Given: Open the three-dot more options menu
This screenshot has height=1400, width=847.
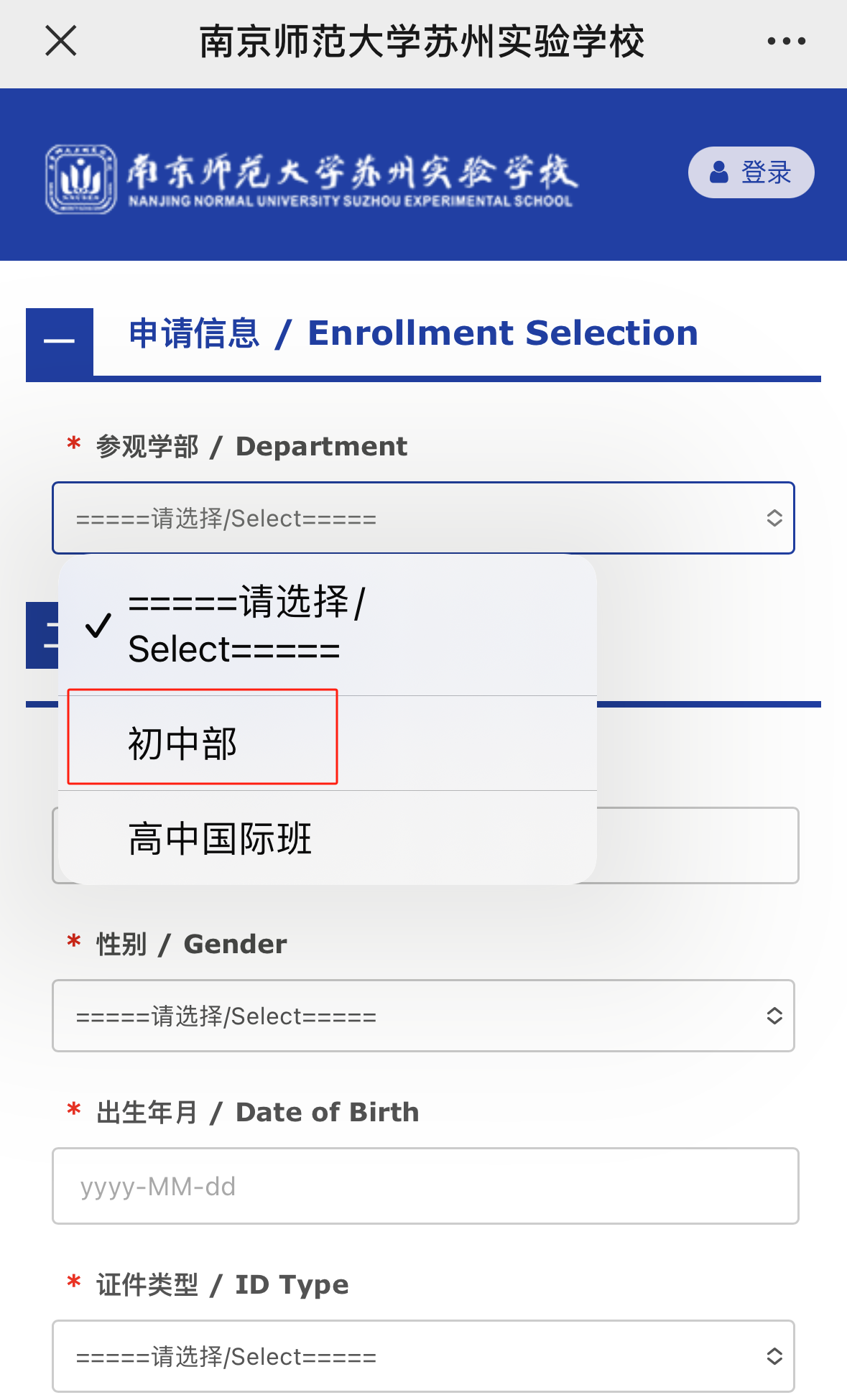Looking at the screenshot, I should [x=786, y=41].
